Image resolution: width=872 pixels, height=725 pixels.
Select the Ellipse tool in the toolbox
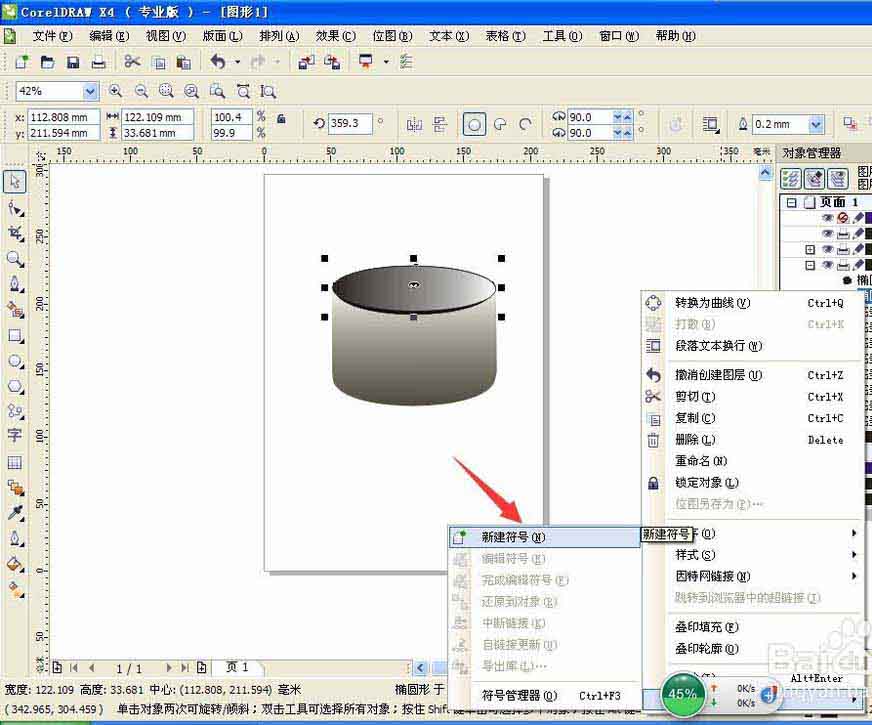point(15,361)
